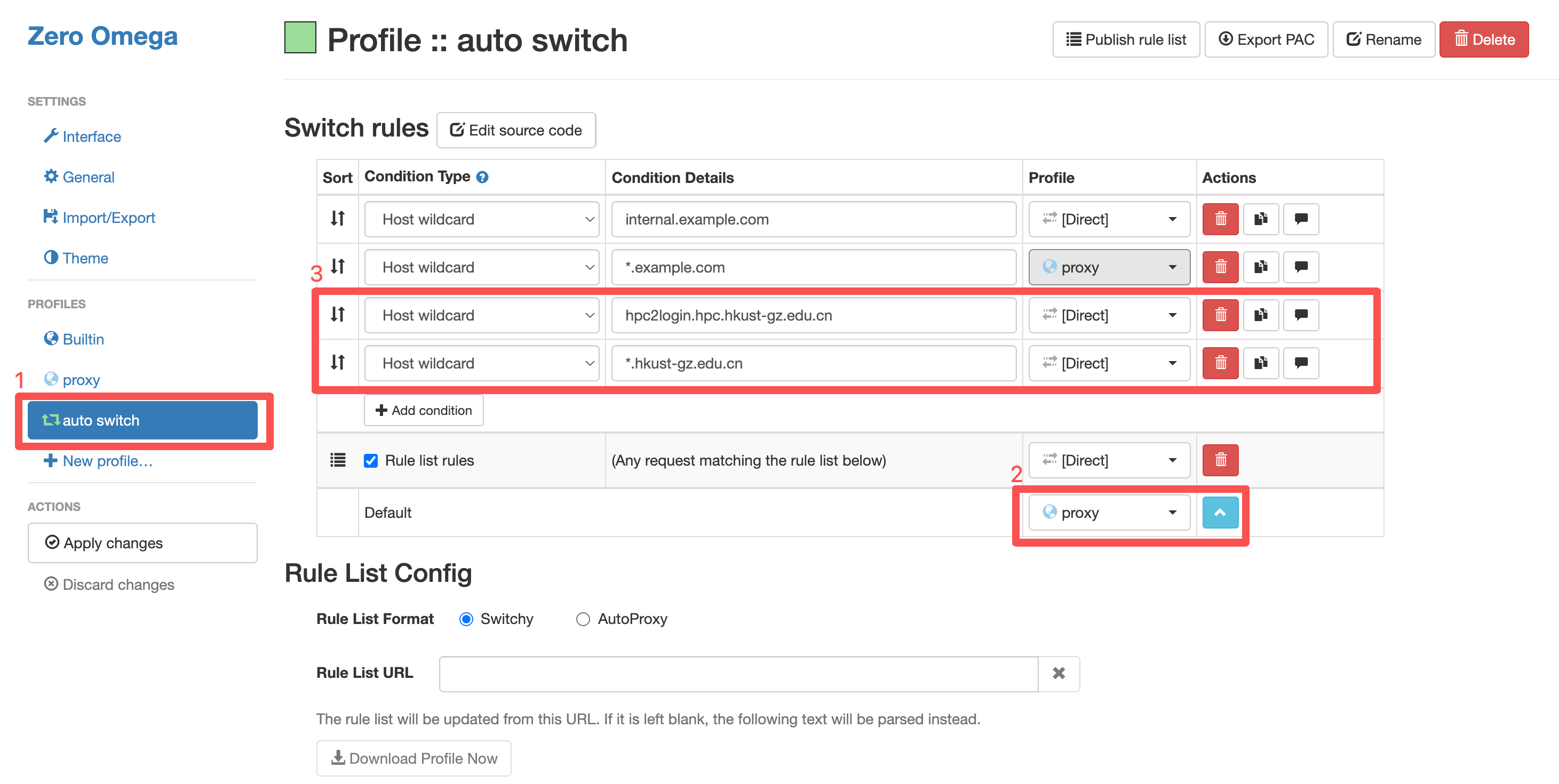This screenshot has height=784, width=1559.
Task: Click the Add condition button
Action: [x=424, y=410]
